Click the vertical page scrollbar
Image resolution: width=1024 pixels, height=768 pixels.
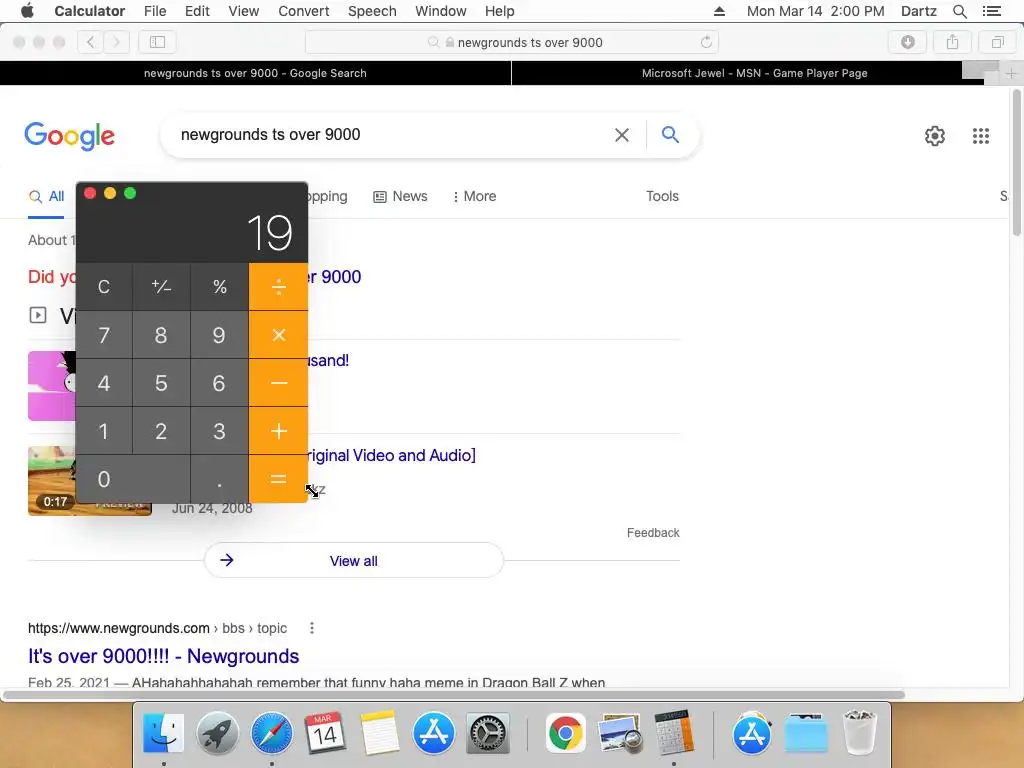(x=1016, y=163)
